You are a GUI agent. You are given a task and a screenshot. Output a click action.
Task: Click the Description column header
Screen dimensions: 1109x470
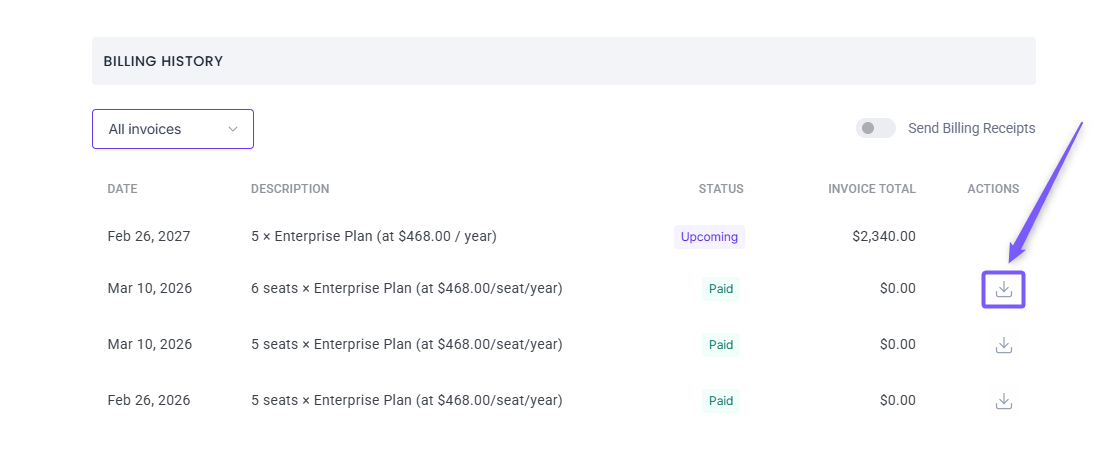coord(290,189)
